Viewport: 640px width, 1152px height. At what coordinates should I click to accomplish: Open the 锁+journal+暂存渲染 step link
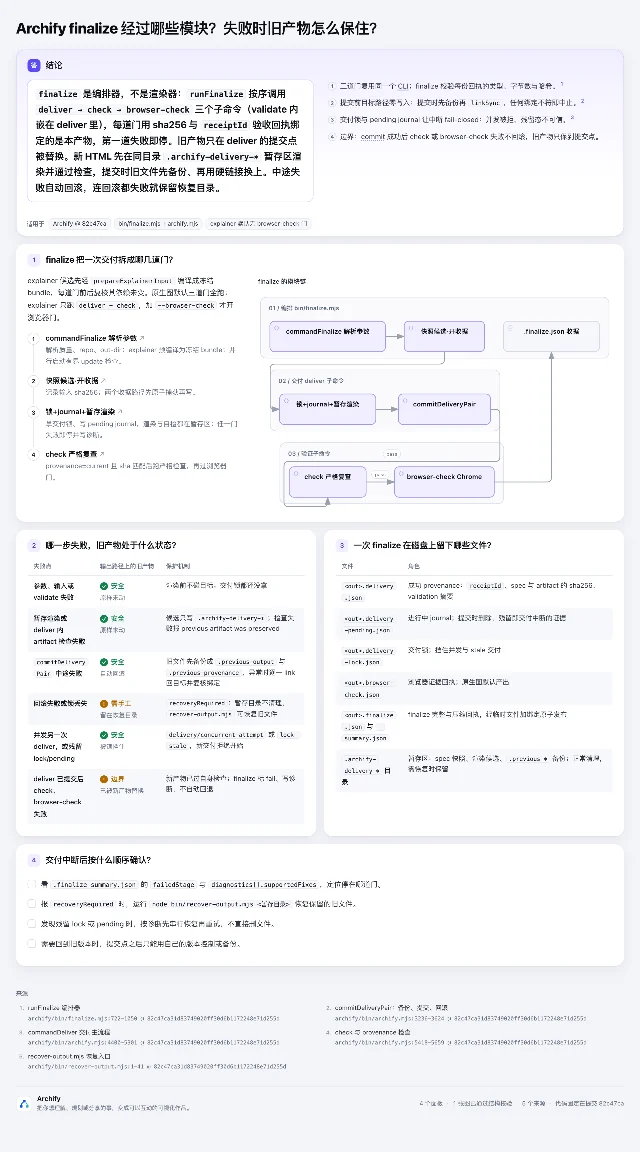click(x=84, y=412)
